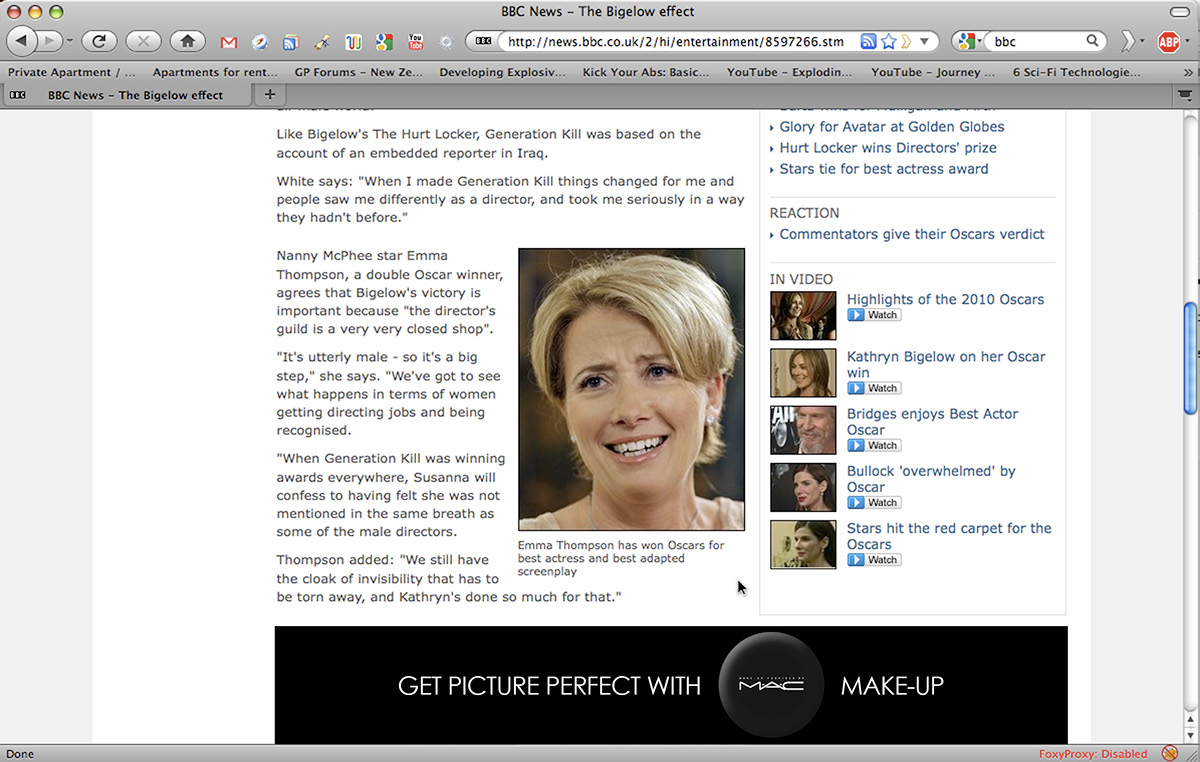
Task: Open the YouTube - Journey bookmark
Action: click(x=933, y=72)
